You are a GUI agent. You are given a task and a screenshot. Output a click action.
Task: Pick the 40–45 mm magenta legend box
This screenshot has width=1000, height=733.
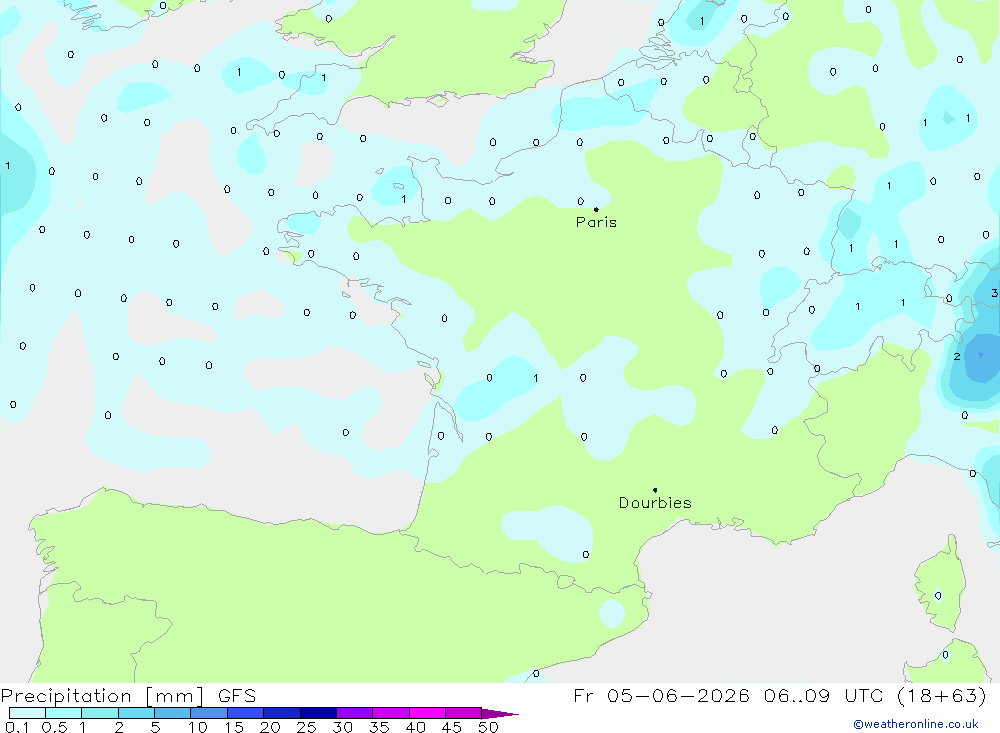click(x=427, y=713)
